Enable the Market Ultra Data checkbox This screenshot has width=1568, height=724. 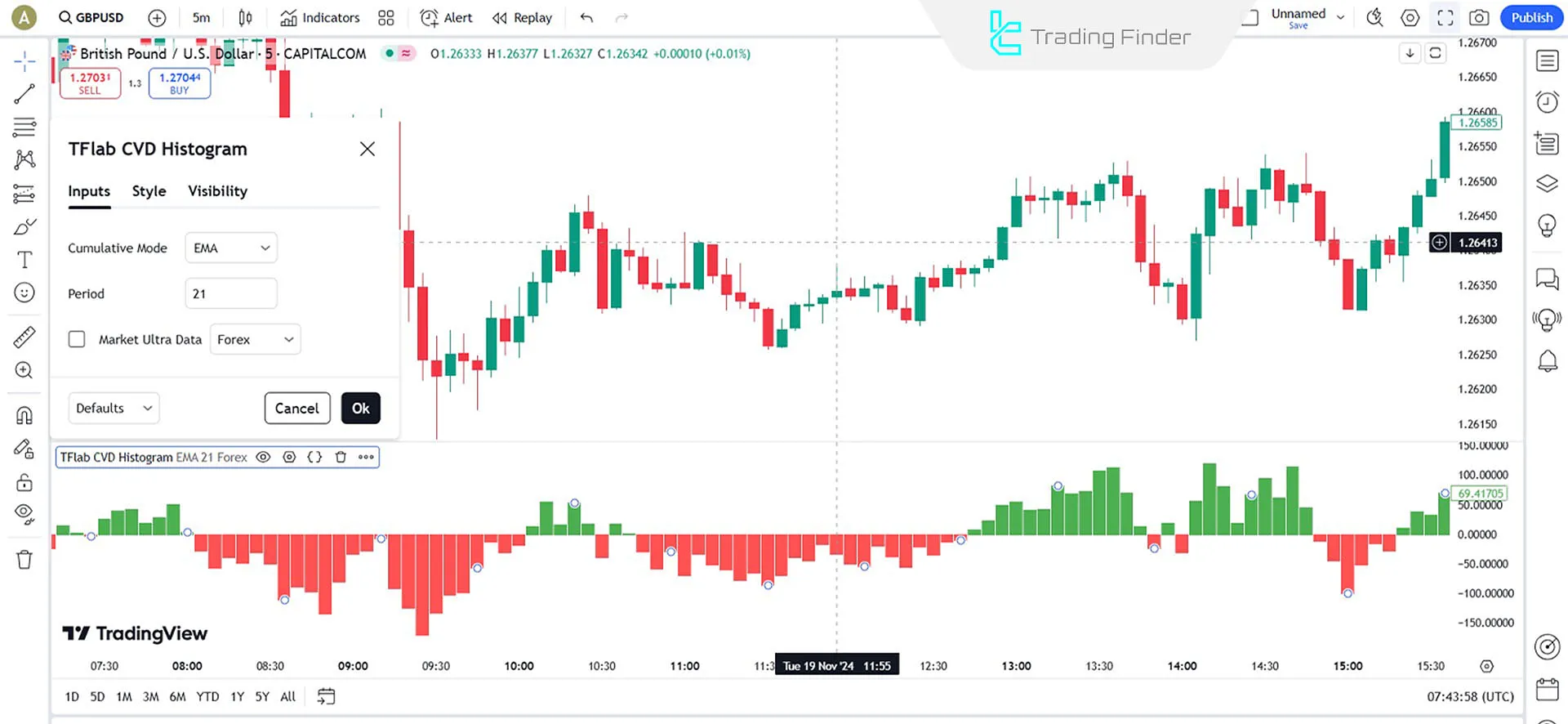pos(77,339)
